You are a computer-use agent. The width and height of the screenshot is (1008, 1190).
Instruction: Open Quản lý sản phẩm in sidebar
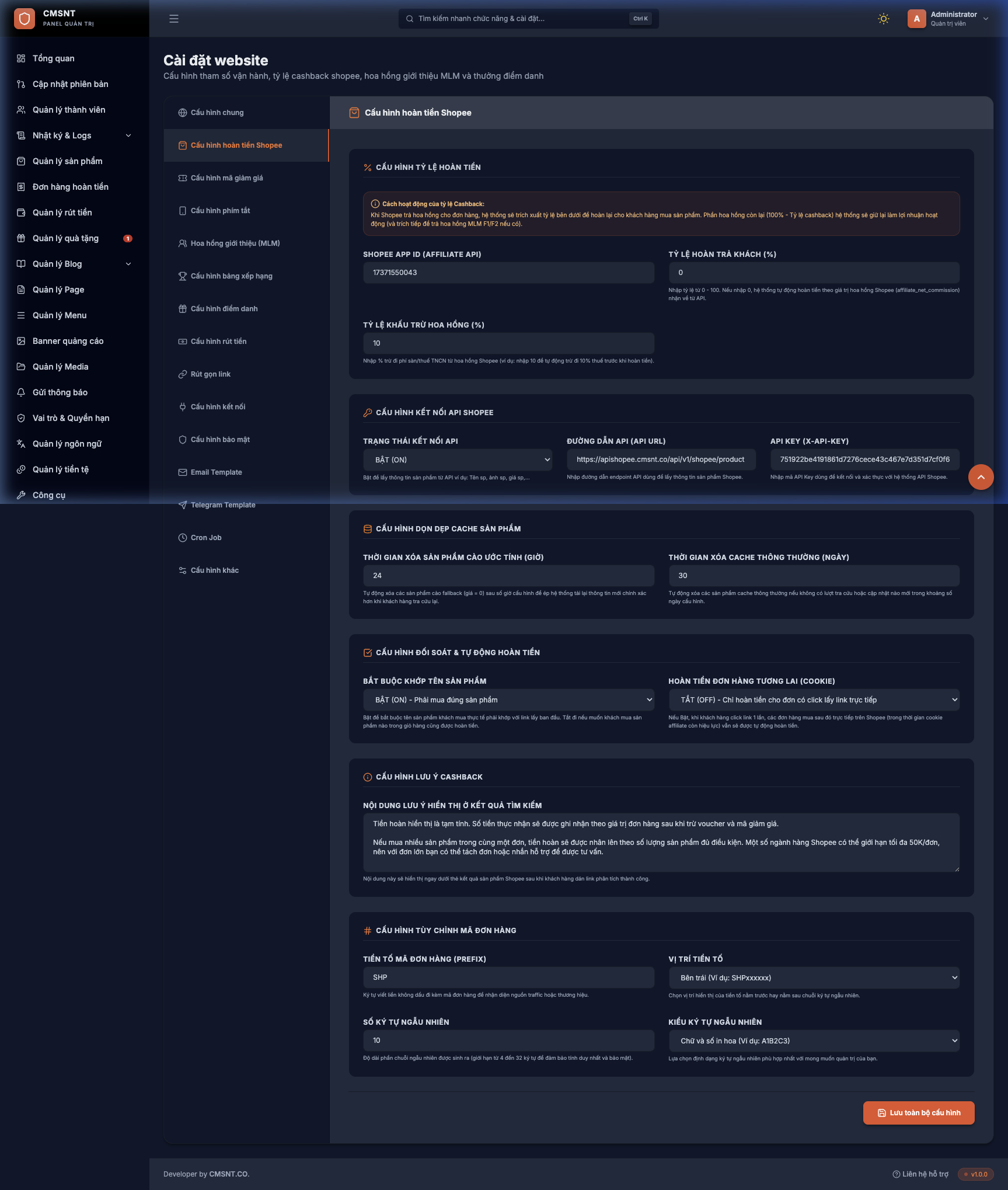(x=74, y=161)
